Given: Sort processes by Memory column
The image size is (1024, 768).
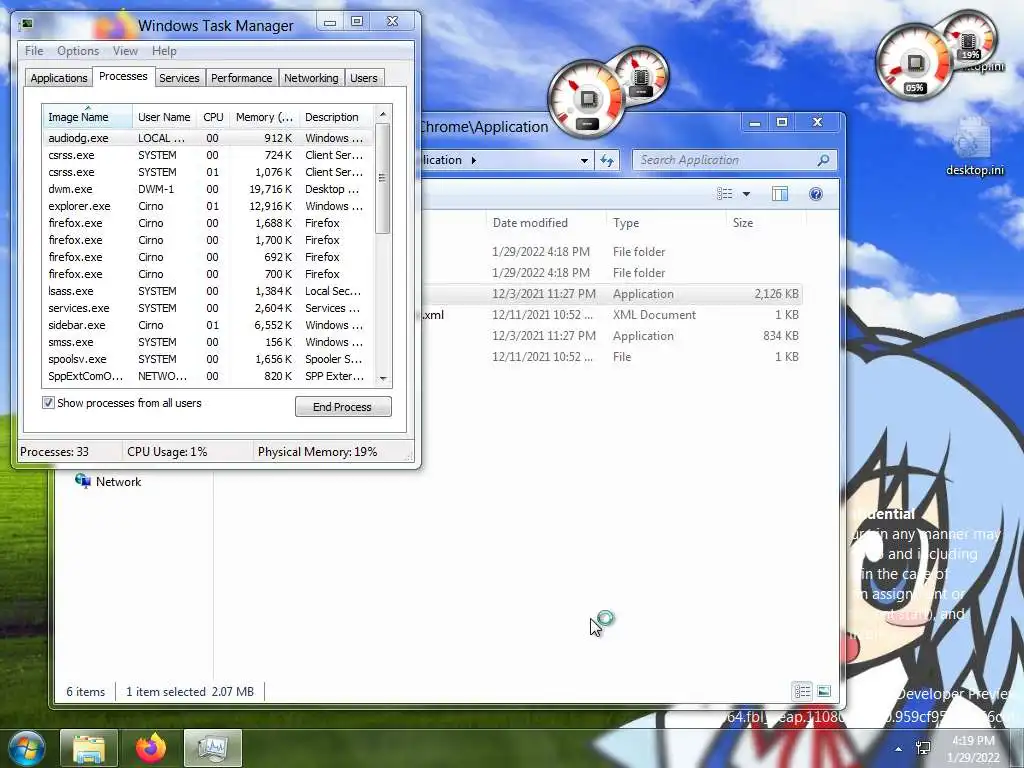Looking at the screenshot, I should click(264, 117).
